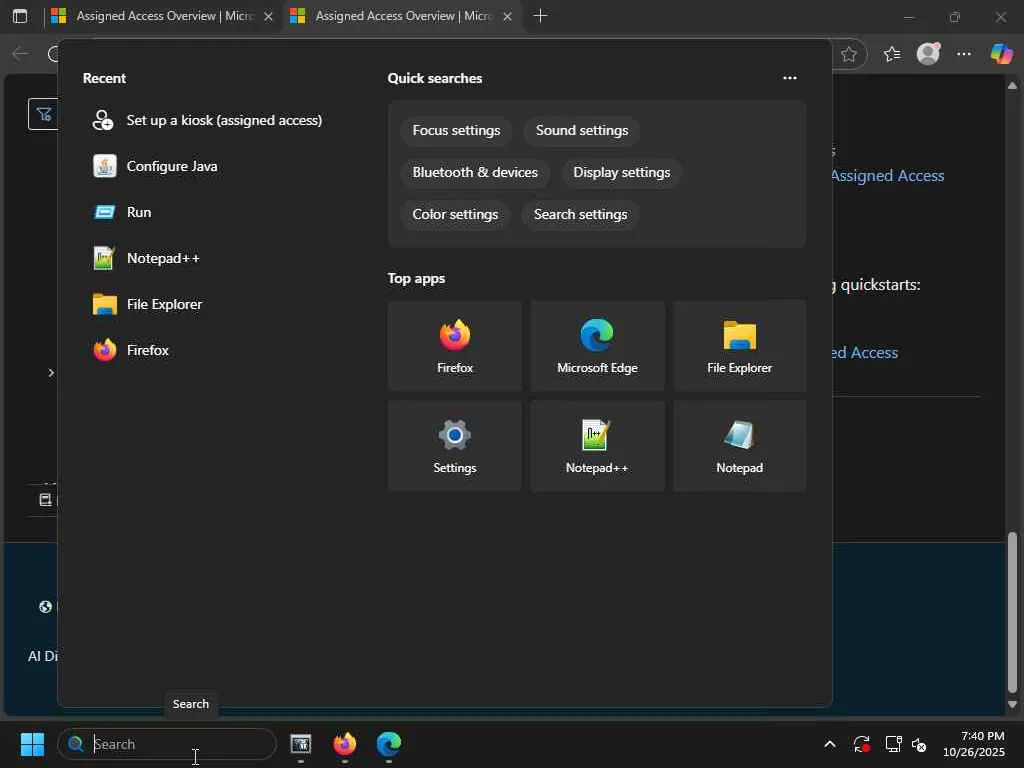Screen dimensions: 1024x768
Task: Select Bluetooth & devices quick search
Action: (x=475, y=172)
